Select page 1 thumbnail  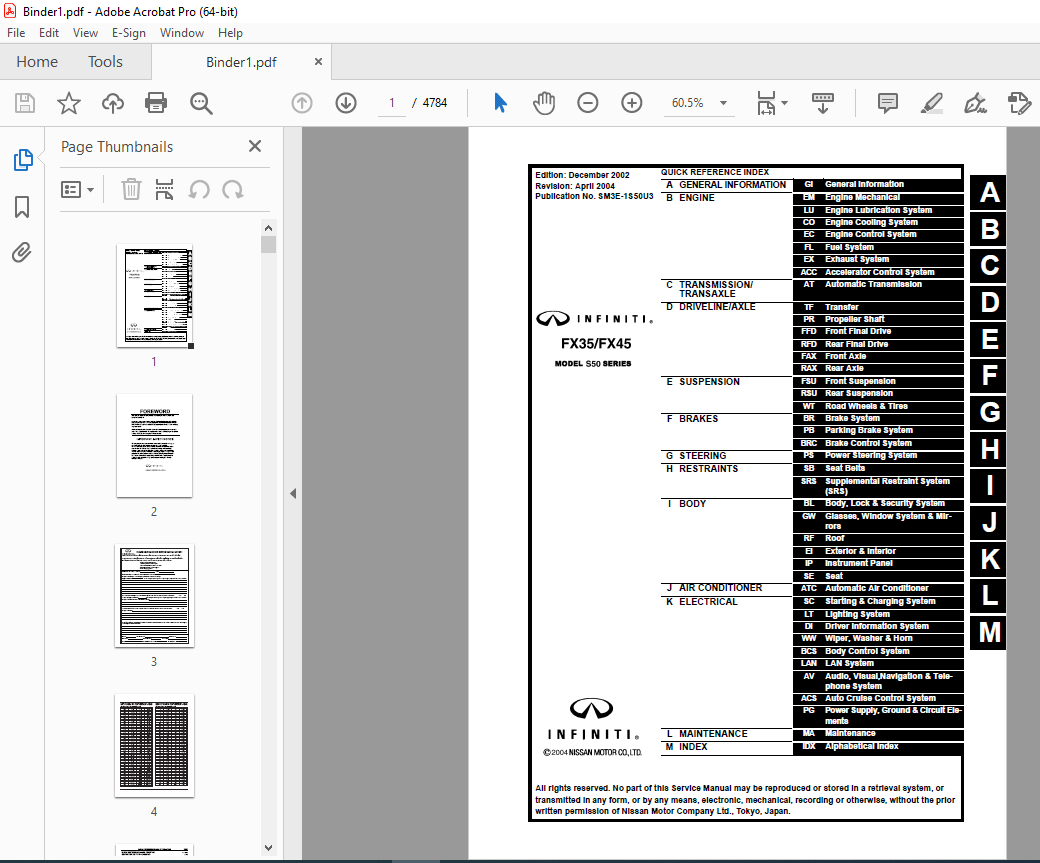pyautogui.click(x=155, y=296)
